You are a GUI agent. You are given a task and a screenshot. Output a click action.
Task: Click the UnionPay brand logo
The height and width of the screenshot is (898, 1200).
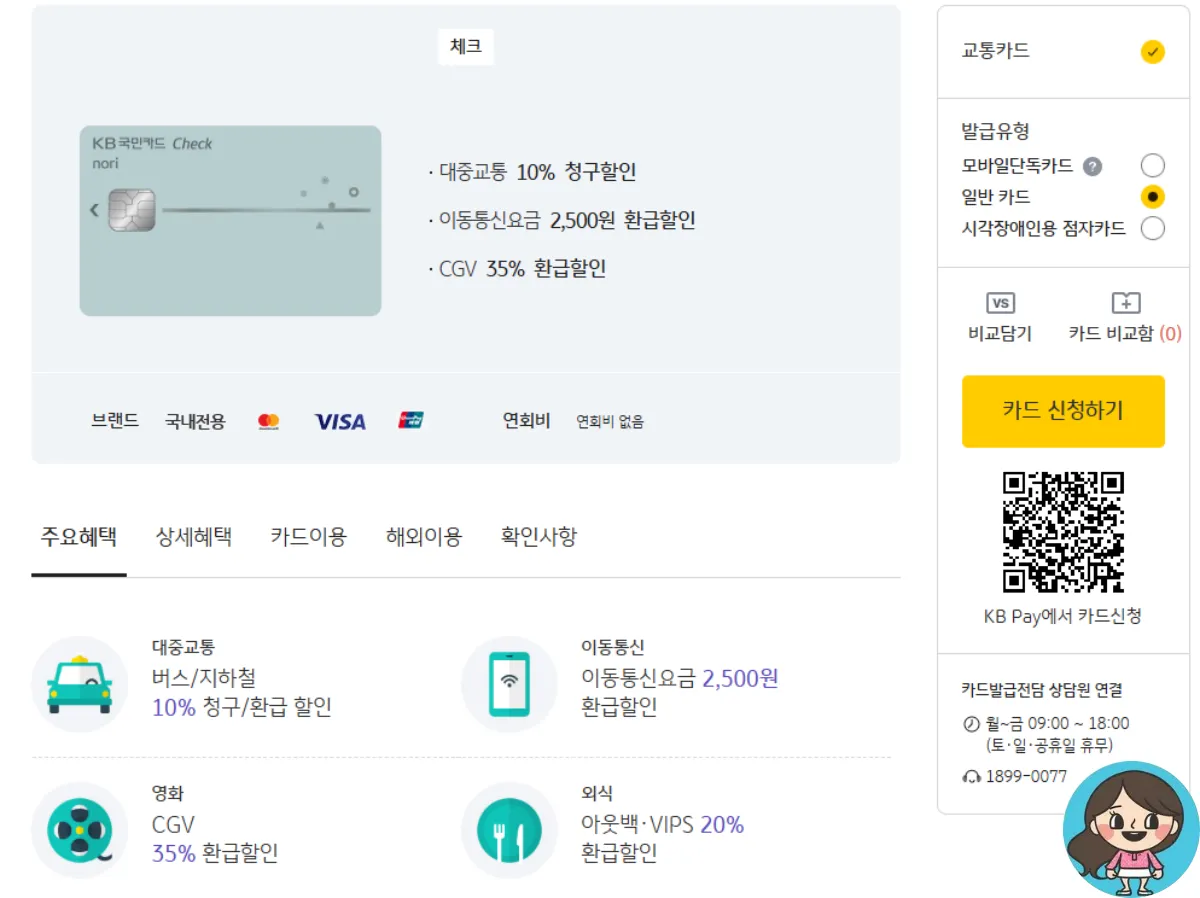(411, 421)
